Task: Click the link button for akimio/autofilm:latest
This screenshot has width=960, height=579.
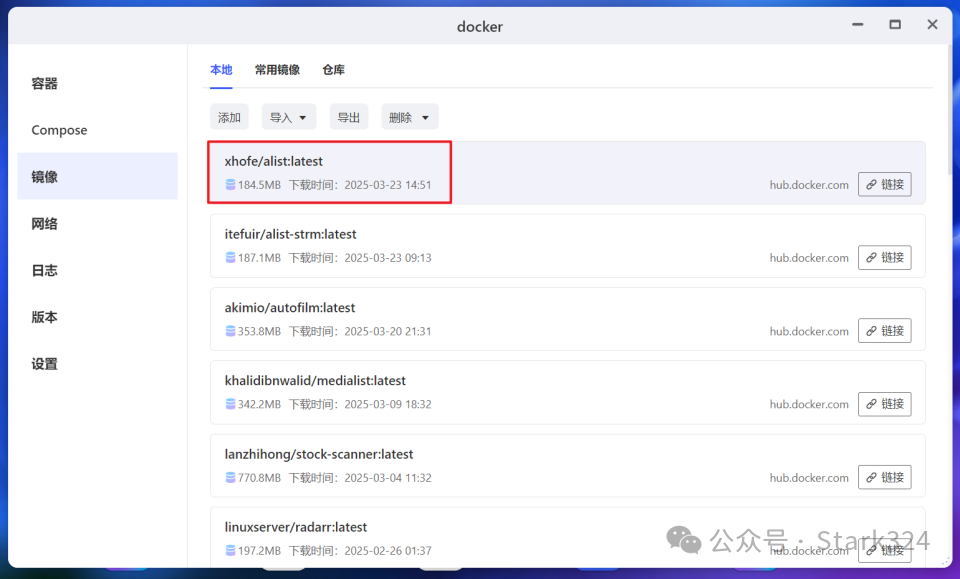Action: click(884, 331)
